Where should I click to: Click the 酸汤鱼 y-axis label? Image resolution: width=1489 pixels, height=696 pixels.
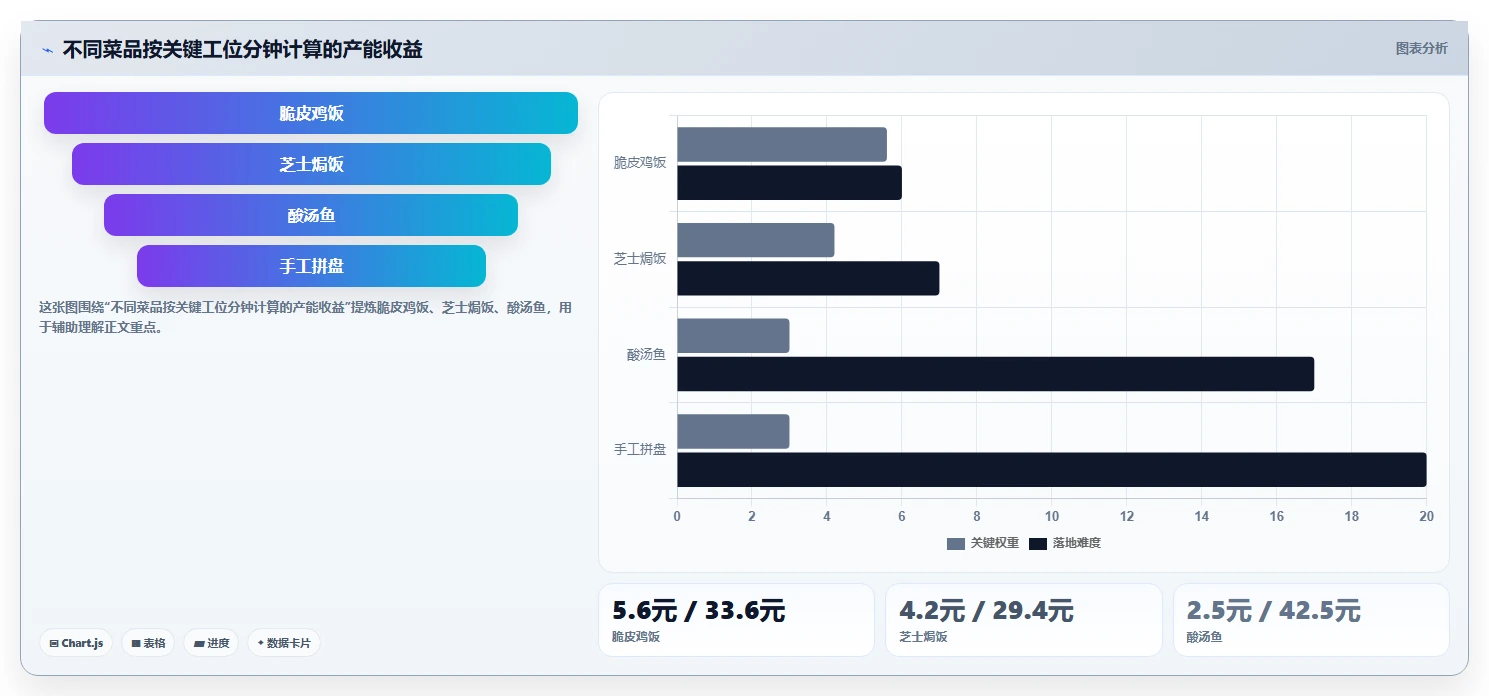[x=647, y=354]
